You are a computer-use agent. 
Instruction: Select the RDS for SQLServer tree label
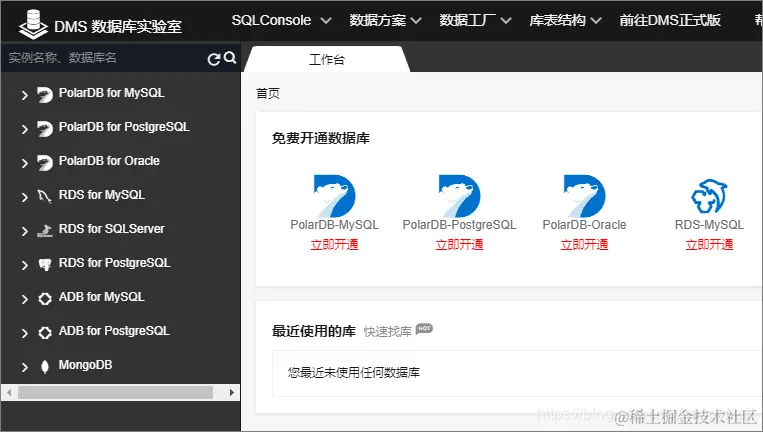pos(111,229)
